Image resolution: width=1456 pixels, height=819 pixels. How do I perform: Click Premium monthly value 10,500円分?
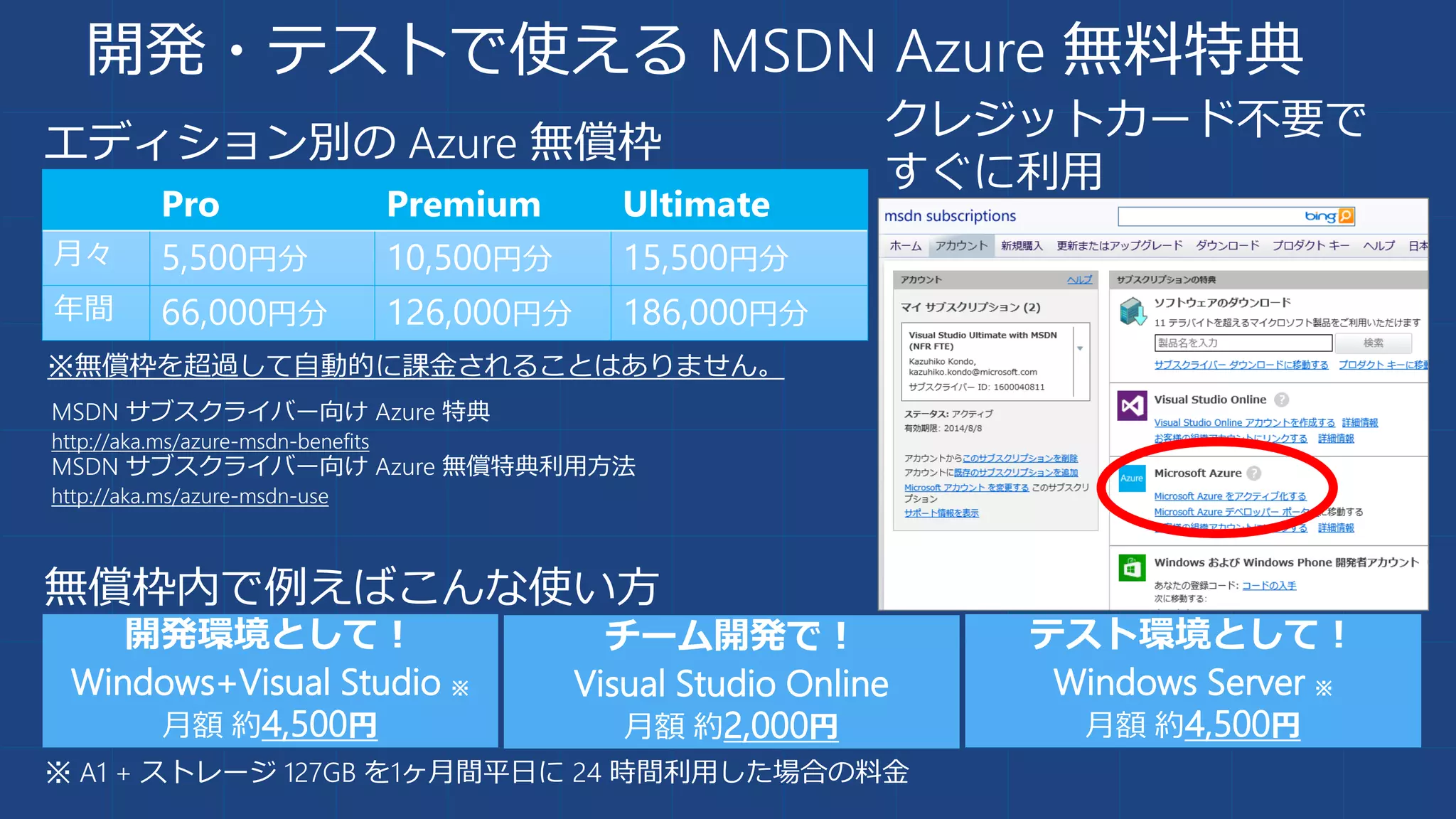[469, 258]
